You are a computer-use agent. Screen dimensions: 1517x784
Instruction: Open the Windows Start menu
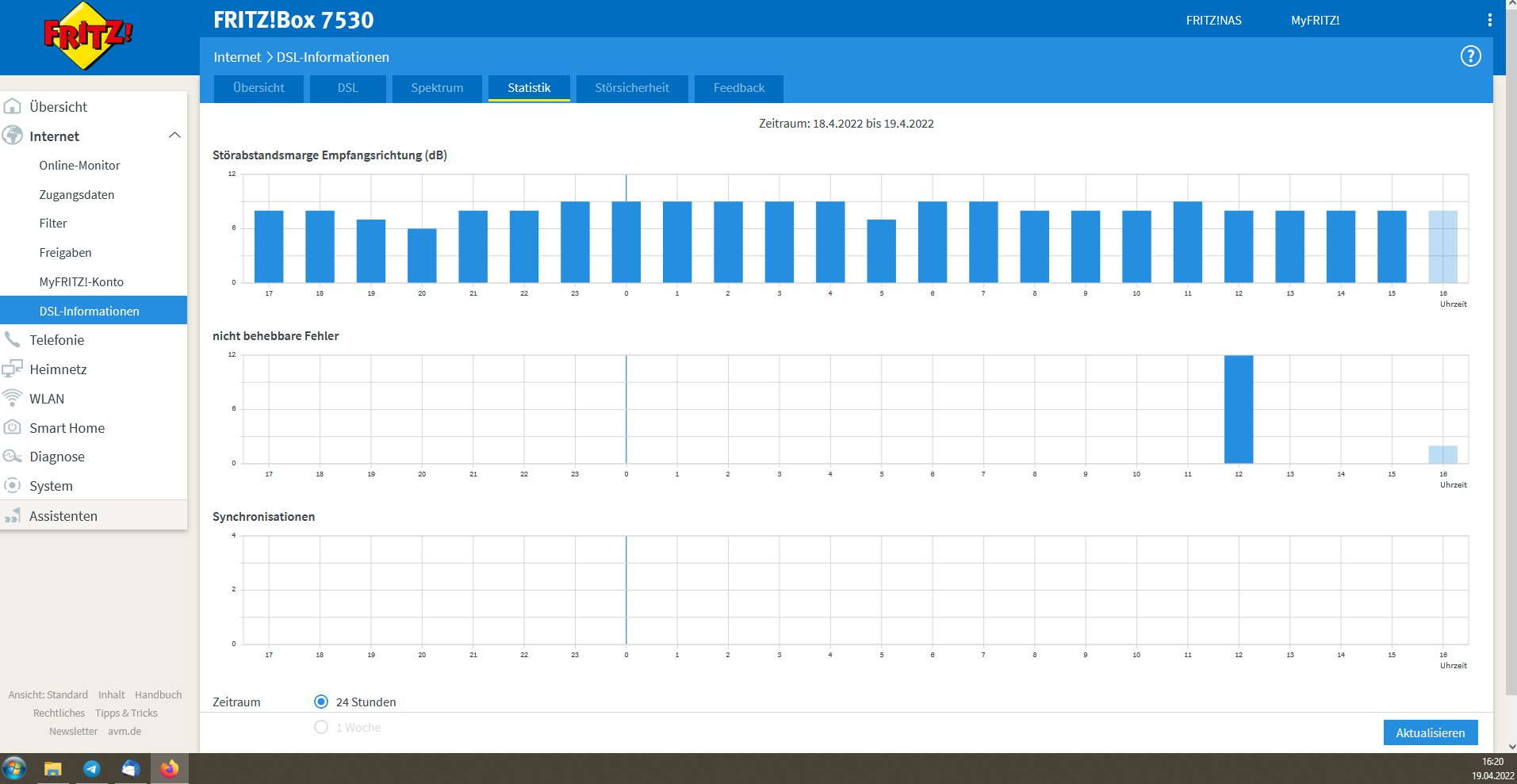tap(14, 768)
